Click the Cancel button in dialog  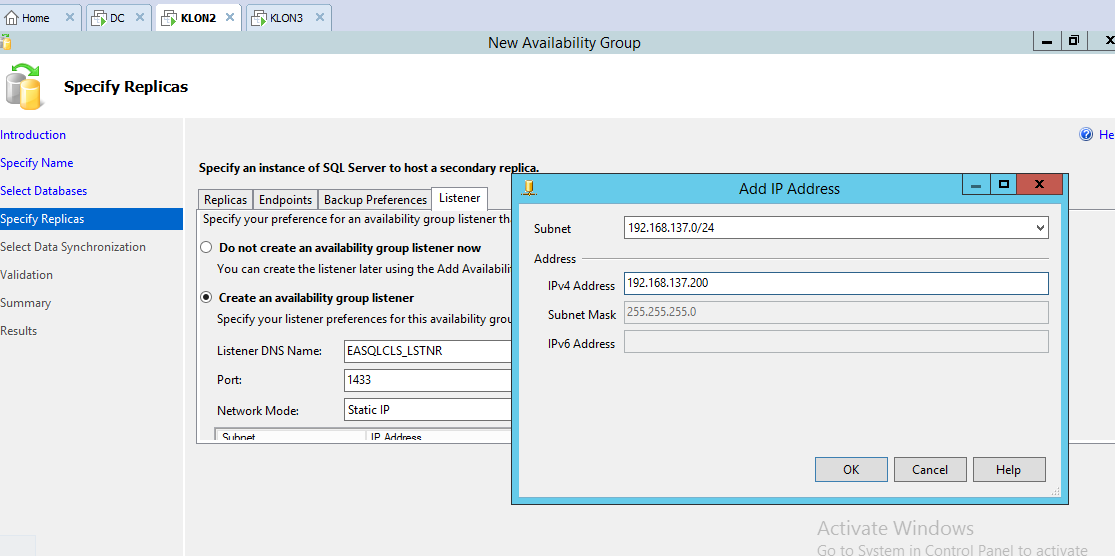click(929, 470)
